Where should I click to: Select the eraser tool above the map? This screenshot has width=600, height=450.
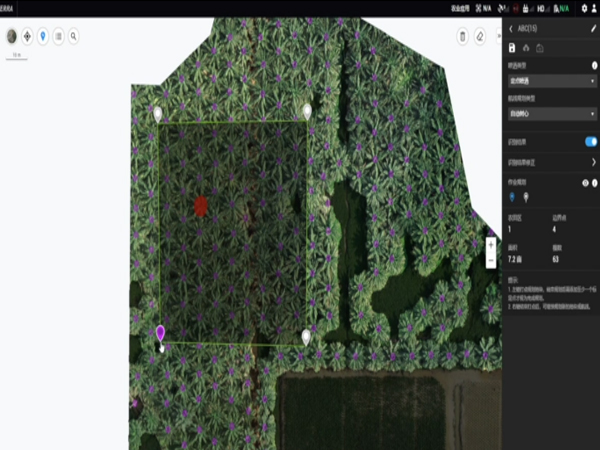(480, 37)
